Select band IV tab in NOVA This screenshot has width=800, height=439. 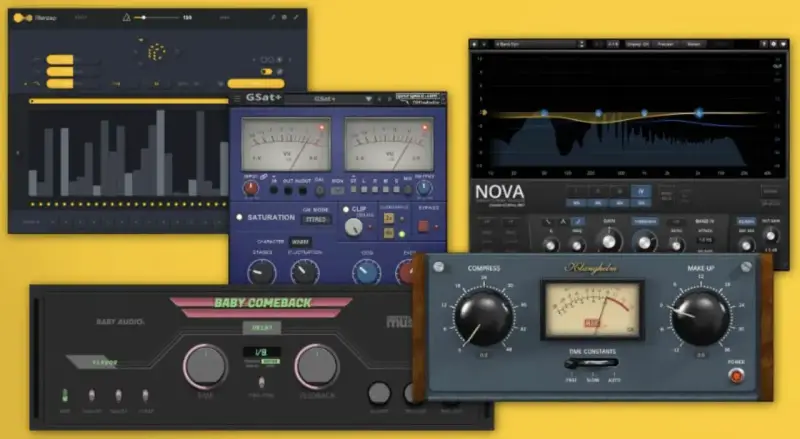[x=641, y=192]
